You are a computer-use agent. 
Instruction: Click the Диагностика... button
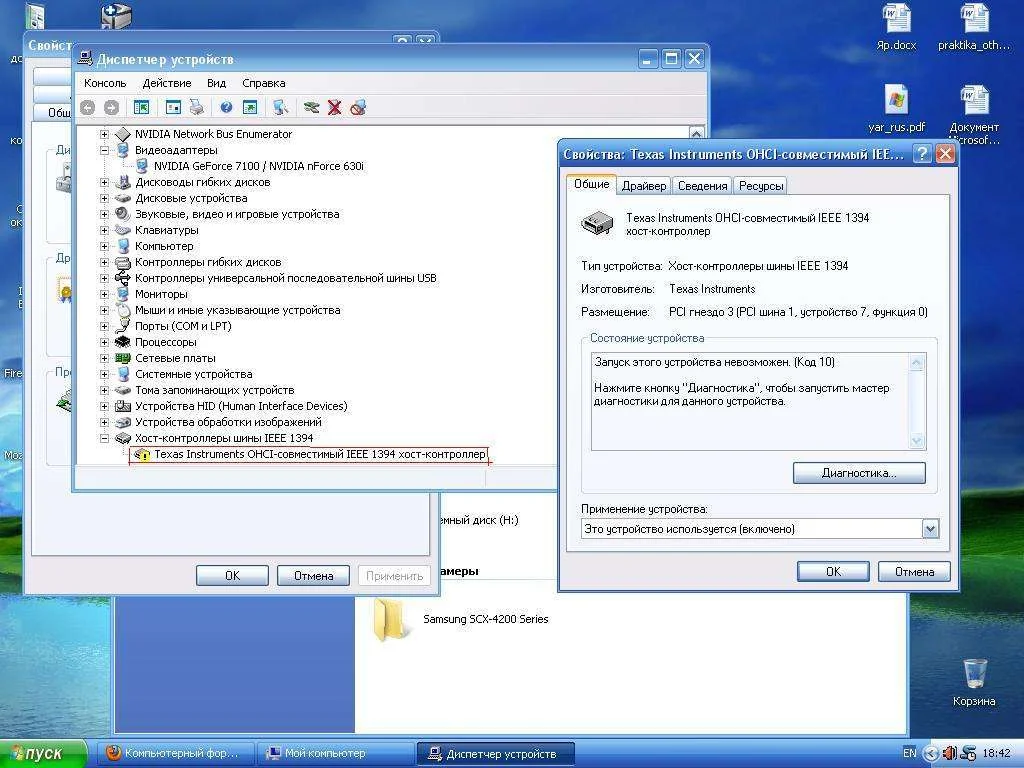pos(859,473)
